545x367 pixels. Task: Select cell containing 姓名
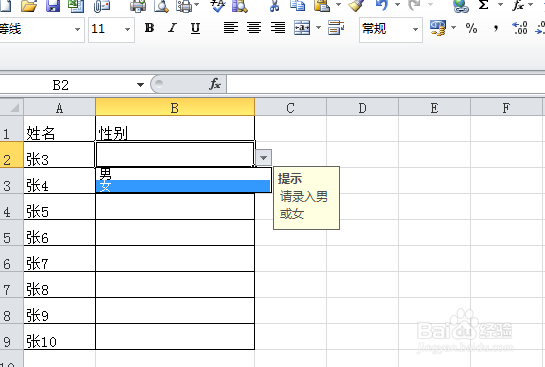pos(59,129)
